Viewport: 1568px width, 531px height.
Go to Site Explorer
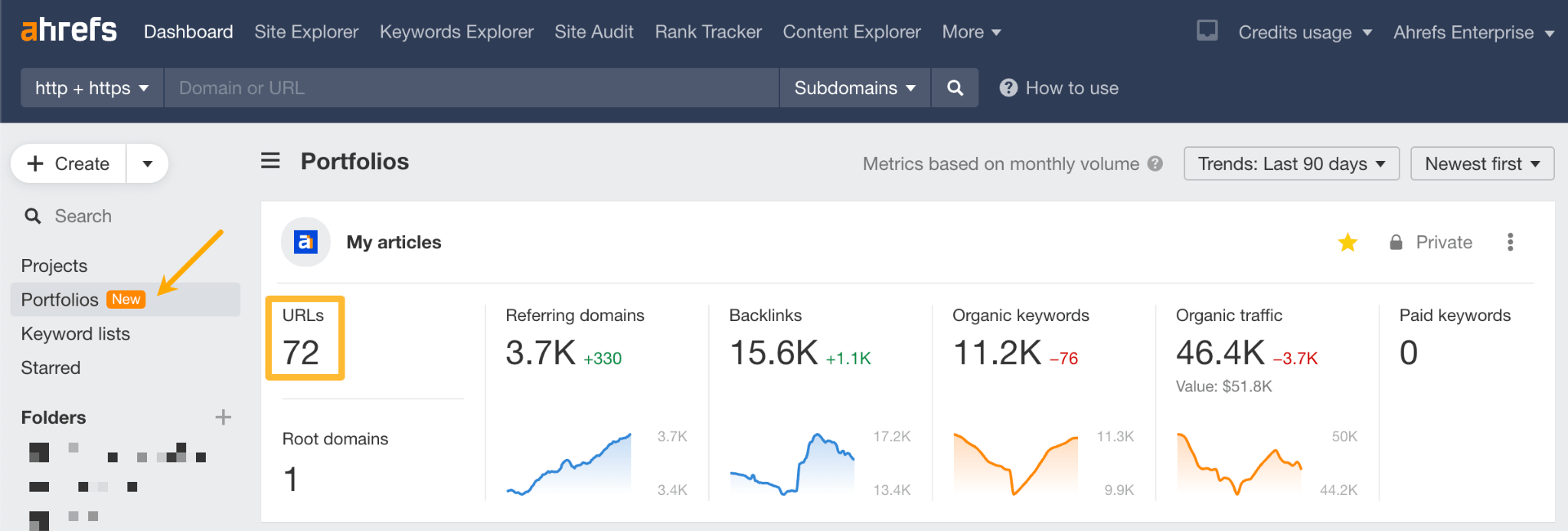click(x=306, y=32)
